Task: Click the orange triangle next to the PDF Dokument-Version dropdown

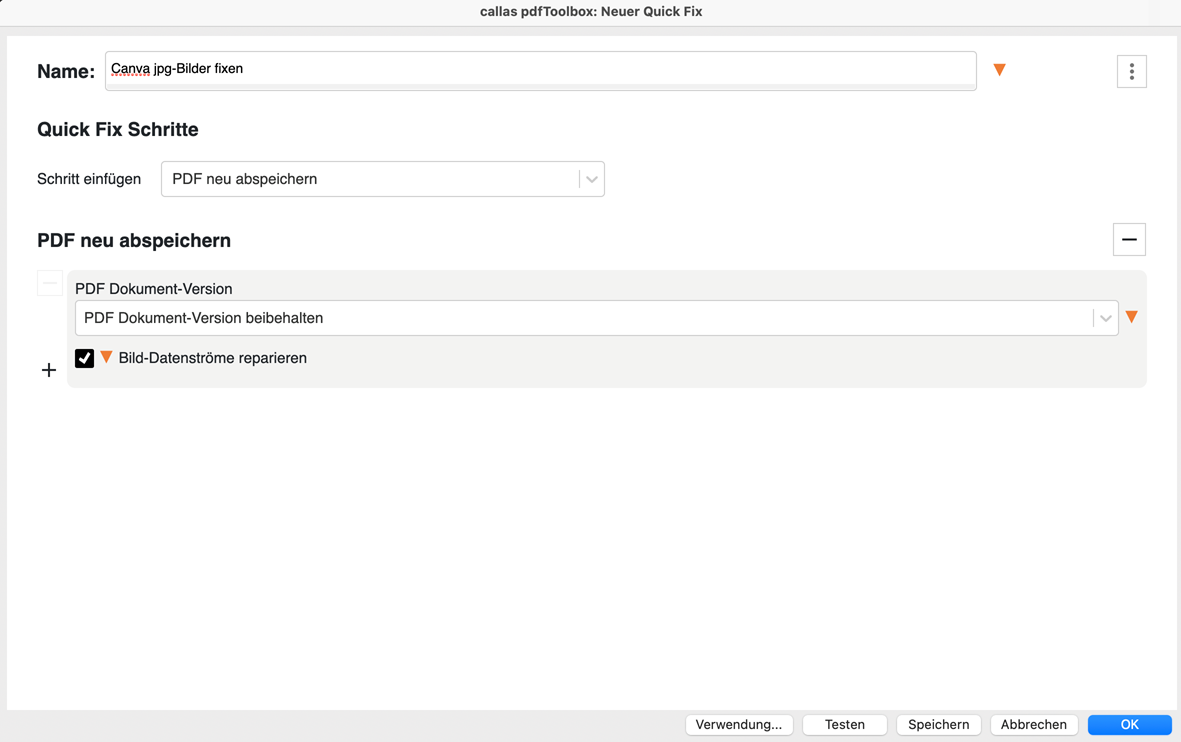Action: click(x=1131, y=317)
